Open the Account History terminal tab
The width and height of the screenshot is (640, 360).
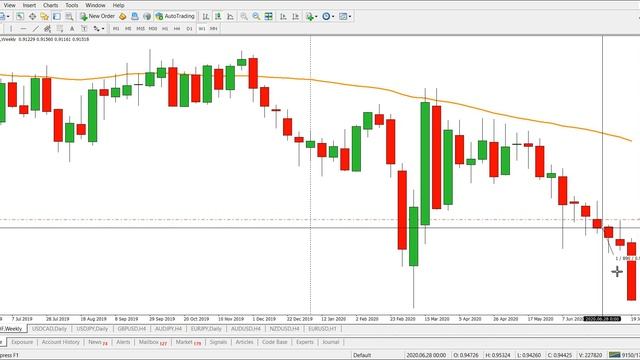click(x=61, y=342)
